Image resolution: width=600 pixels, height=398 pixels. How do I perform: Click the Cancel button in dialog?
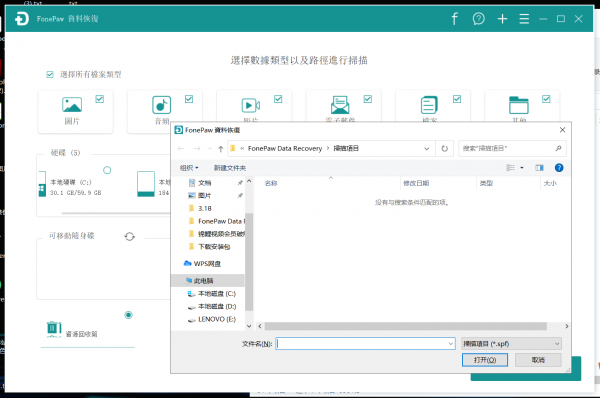538,360
